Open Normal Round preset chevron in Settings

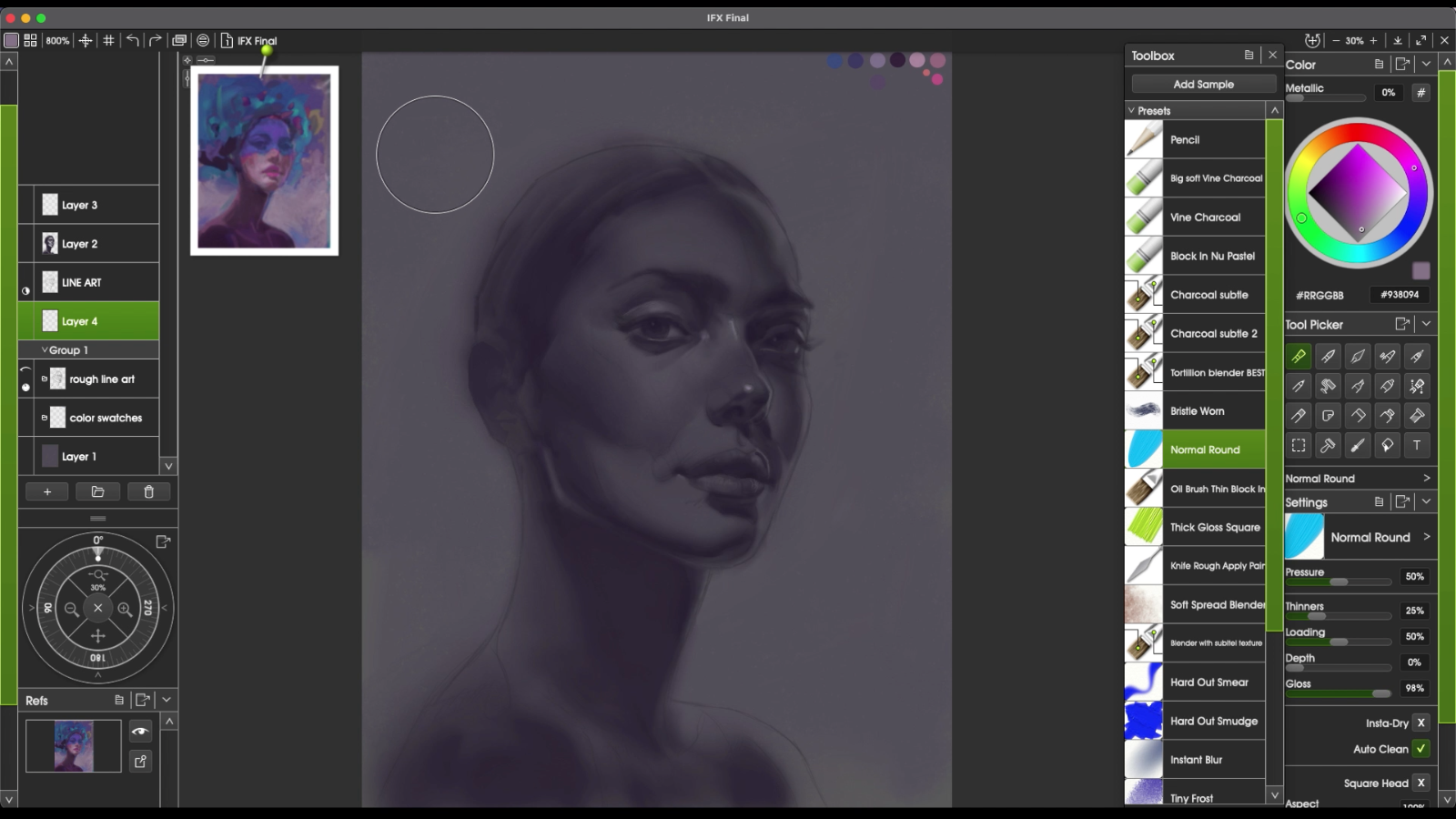pyautogui.click(x=1426, y=537)
